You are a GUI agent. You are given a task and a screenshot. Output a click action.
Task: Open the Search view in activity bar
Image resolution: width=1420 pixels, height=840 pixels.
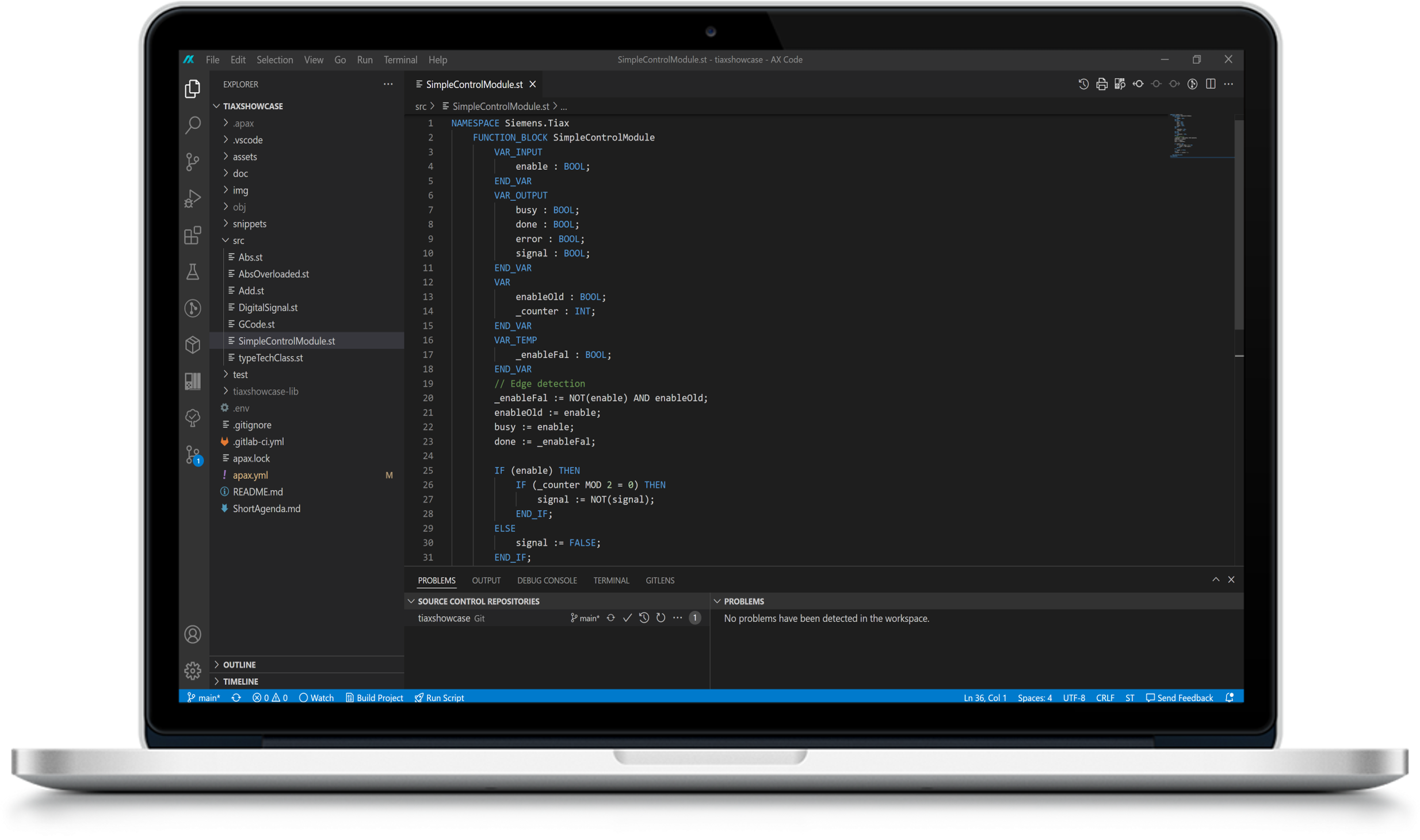coord(193,124)
